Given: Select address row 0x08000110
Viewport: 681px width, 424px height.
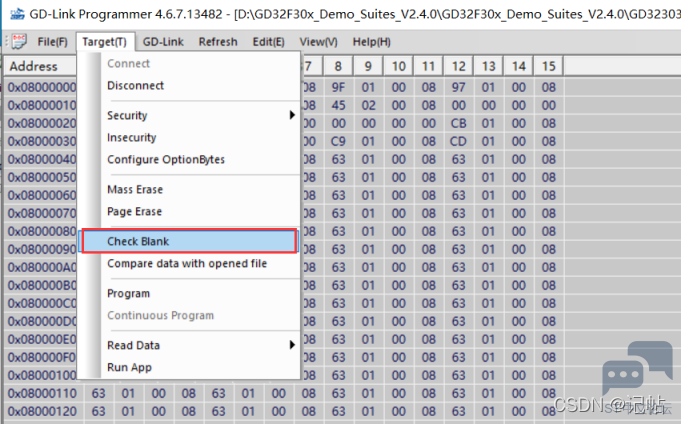Looking at the screenshot, I should [42, 393].
